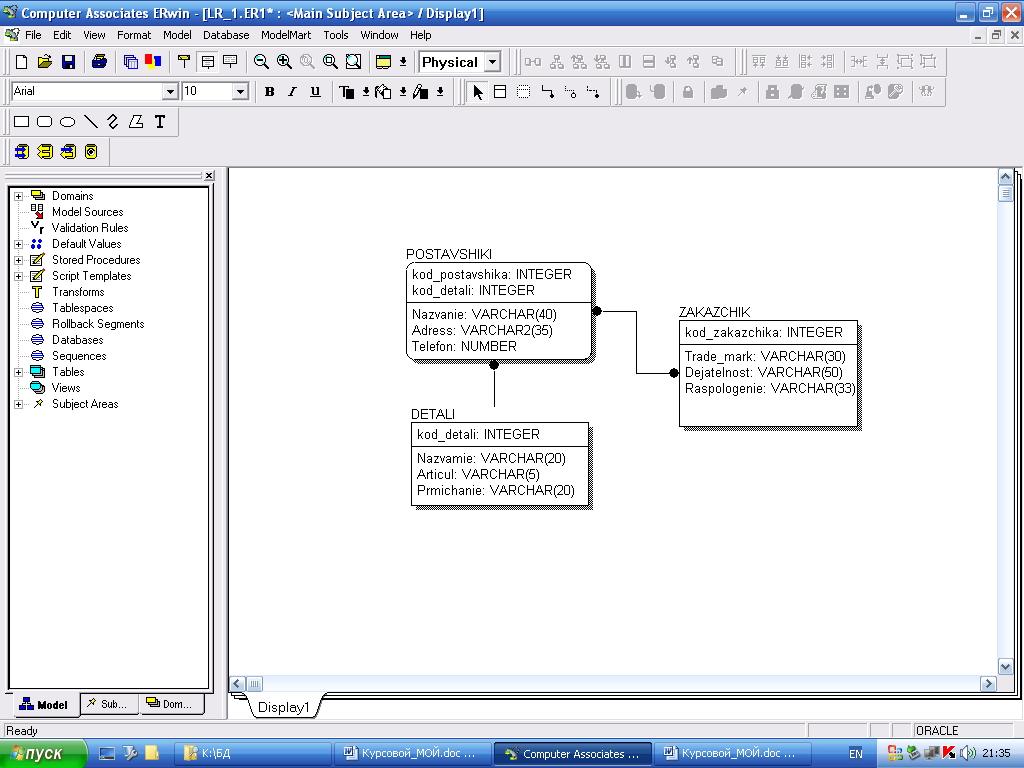
Task: Open Stored Procedures in model explorer
Action: point(96,260)
